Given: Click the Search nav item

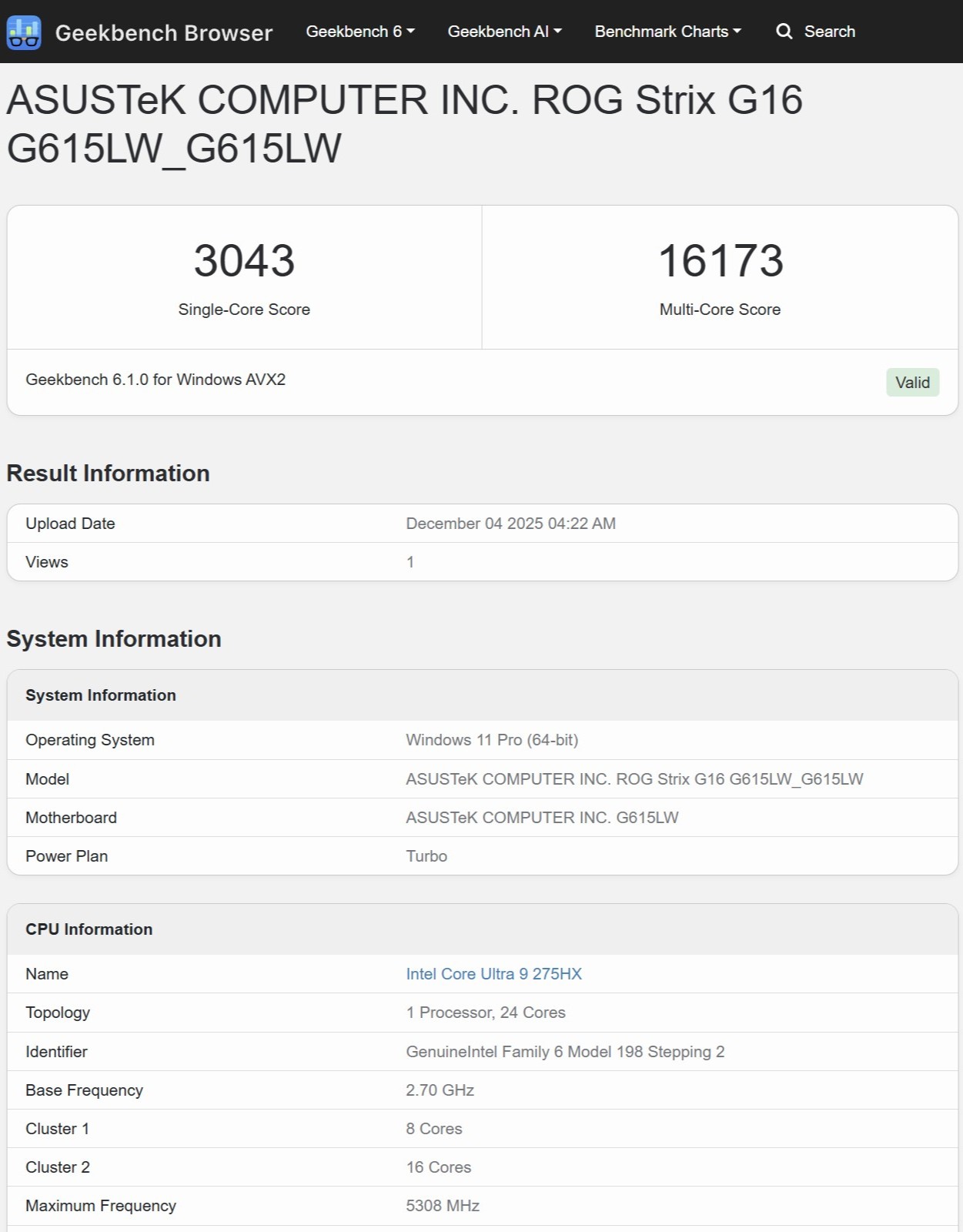Looking at the screenshot, I should [816, 32].
